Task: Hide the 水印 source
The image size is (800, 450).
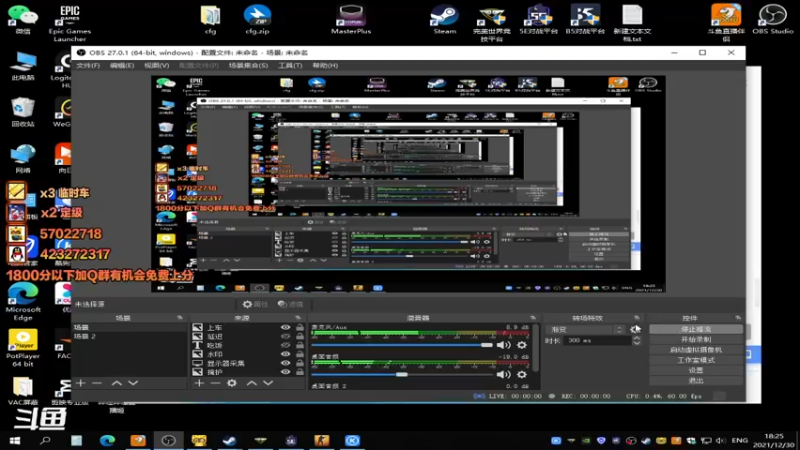Action: [x=285, y=354]
